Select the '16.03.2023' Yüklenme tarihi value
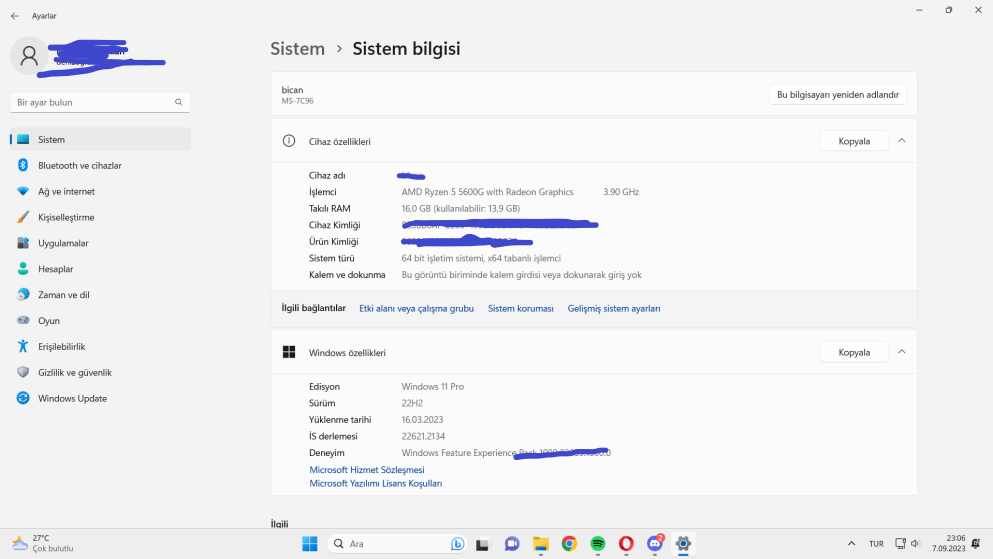993x559 pixels. tap(422, 420)
